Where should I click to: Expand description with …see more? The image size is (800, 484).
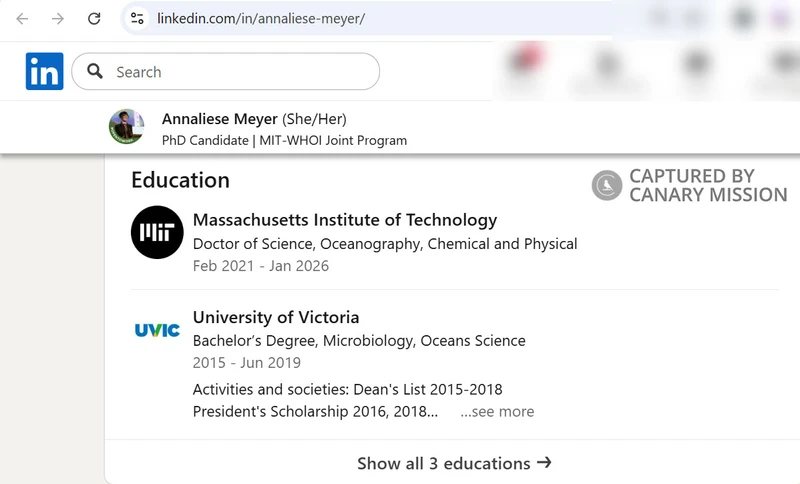tap(497, 411)
